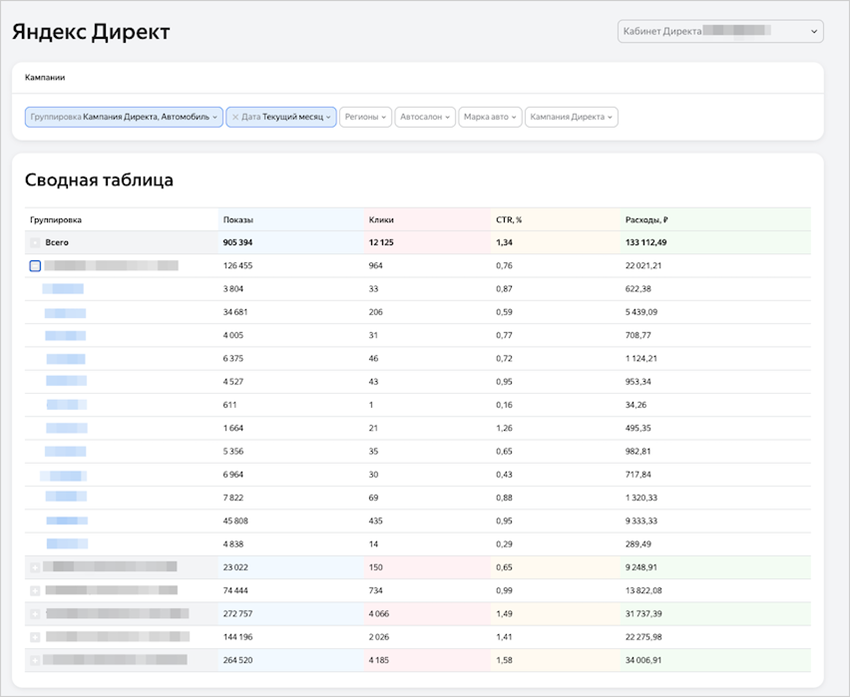Click the Группировка column header
Viewport: 850px width, 697px height.
(x=56, y=220)
